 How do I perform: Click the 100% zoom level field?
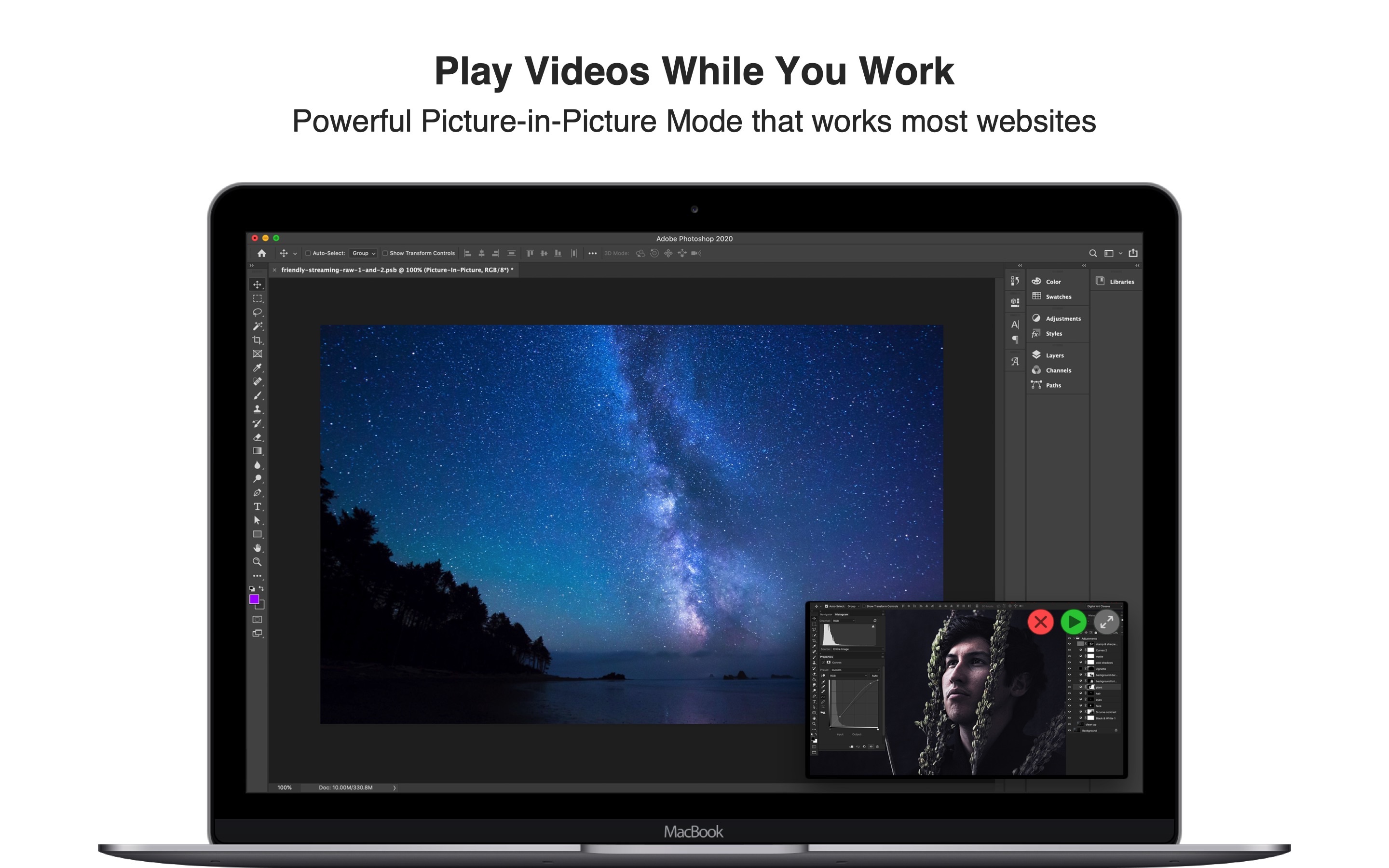(284, 787)
